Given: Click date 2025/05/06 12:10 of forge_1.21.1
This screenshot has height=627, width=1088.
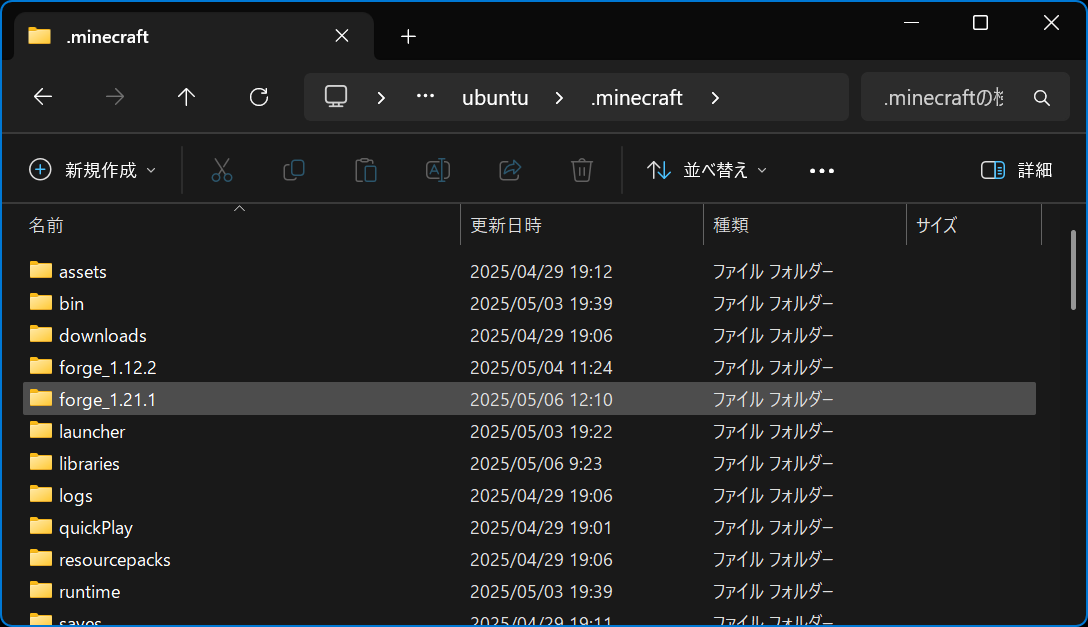Looking at the screenshot, I should pyautogui.click(x=541, y=400).
